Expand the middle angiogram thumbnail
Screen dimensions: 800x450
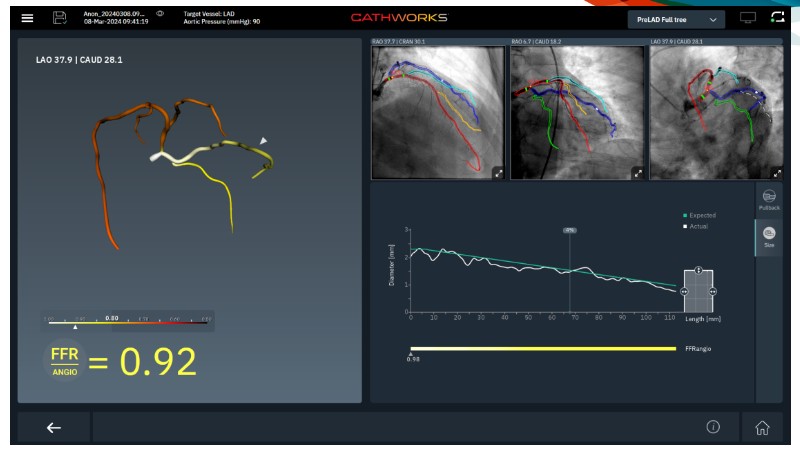coord(637,173)
